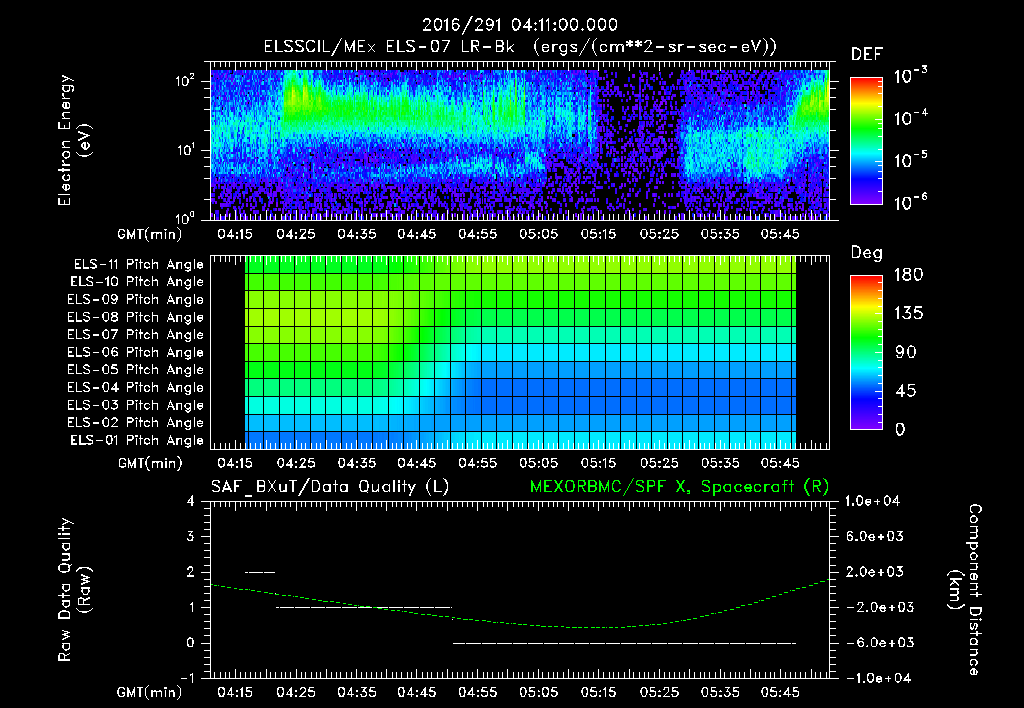Click the ELS-11 Pitch Angle row label
Viewport: 1024px width, 708px height.
pos(138,265)
